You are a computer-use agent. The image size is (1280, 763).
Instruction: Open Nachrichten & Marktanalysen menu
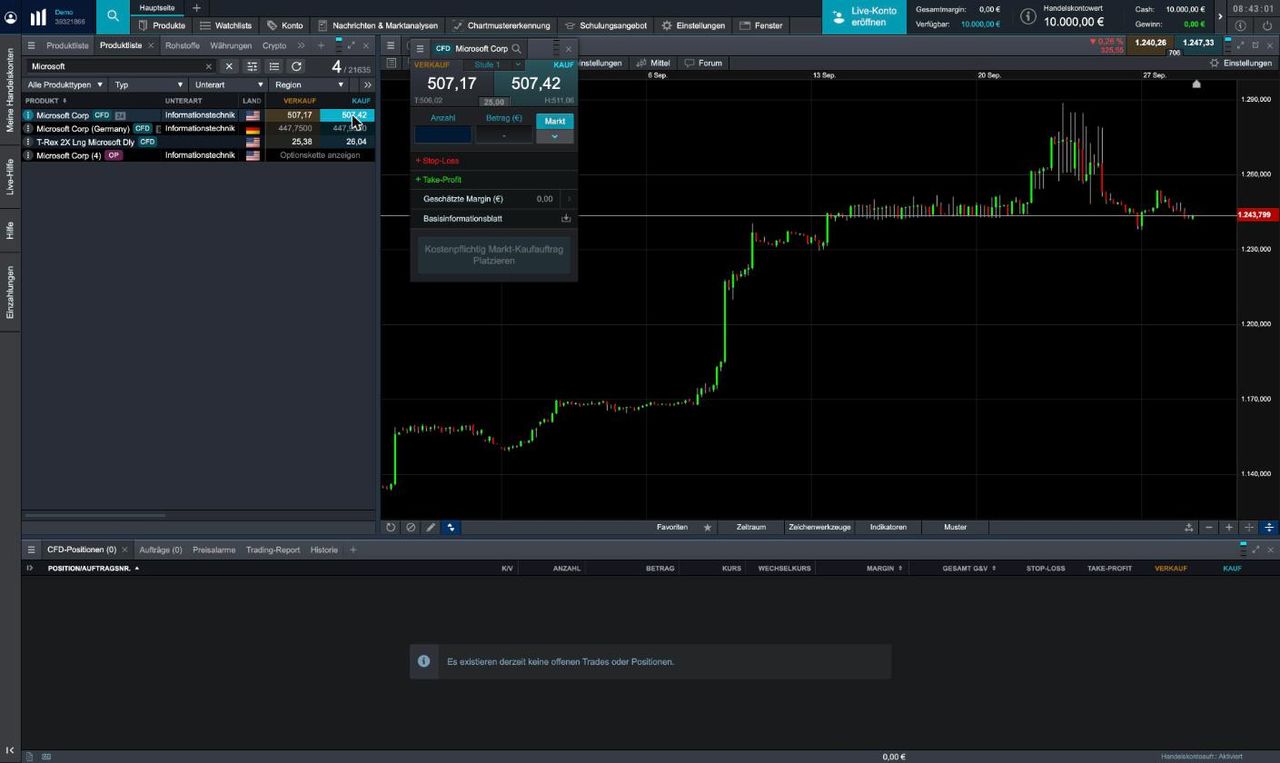pyautogui.click(x=378, y=25)
